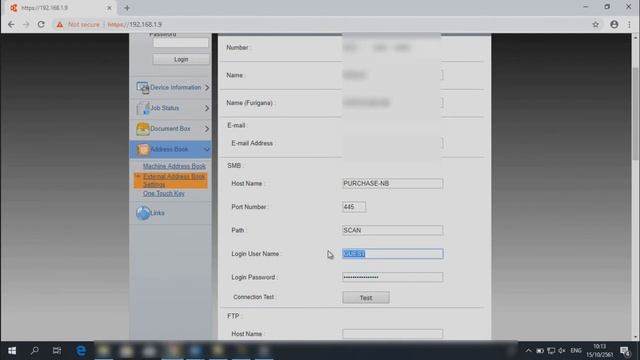Click the Links globe icon
Screen dimensions: 640x360
coord(143,213)
